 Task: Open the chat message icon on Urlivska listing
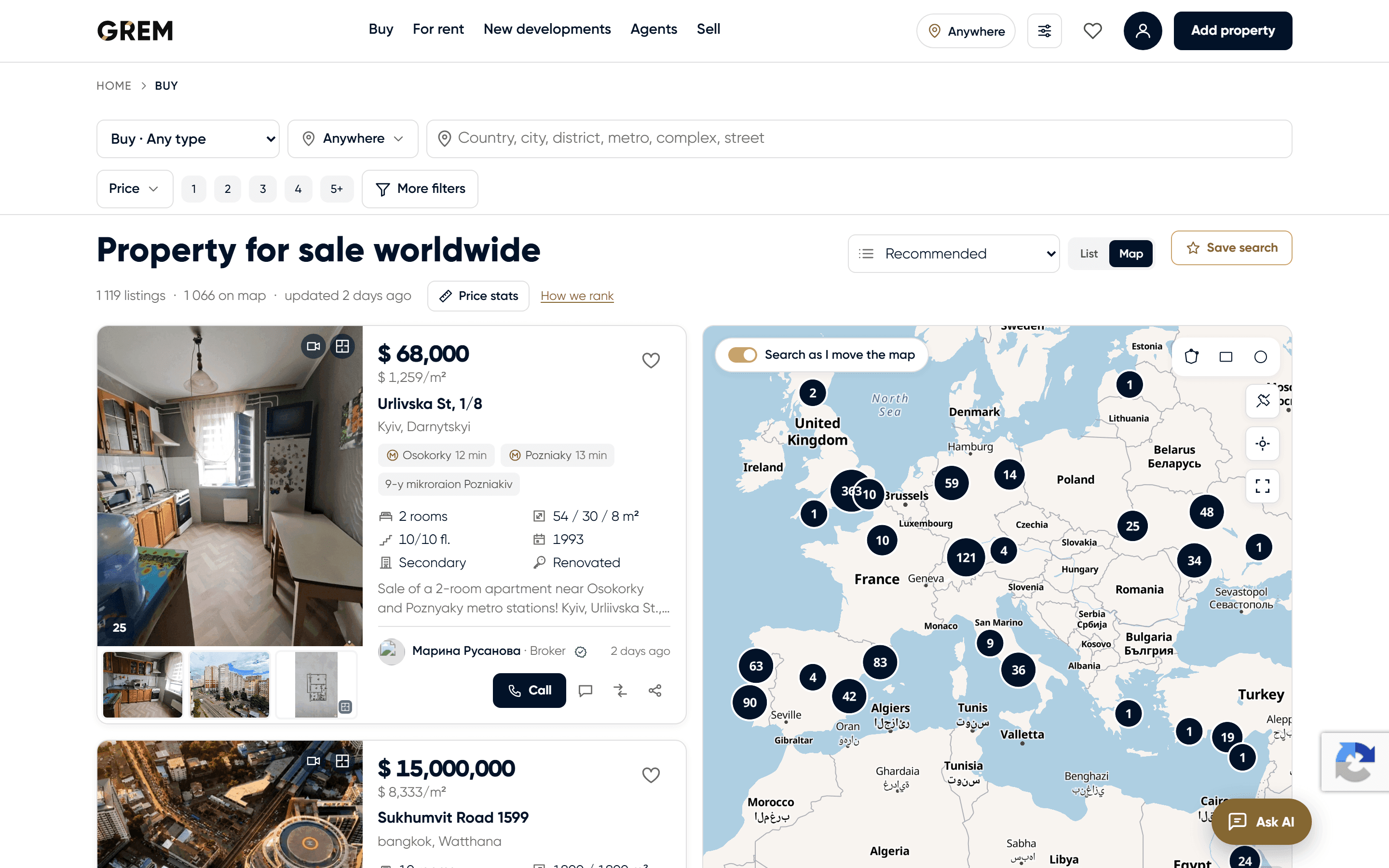(x=586, y=691)
